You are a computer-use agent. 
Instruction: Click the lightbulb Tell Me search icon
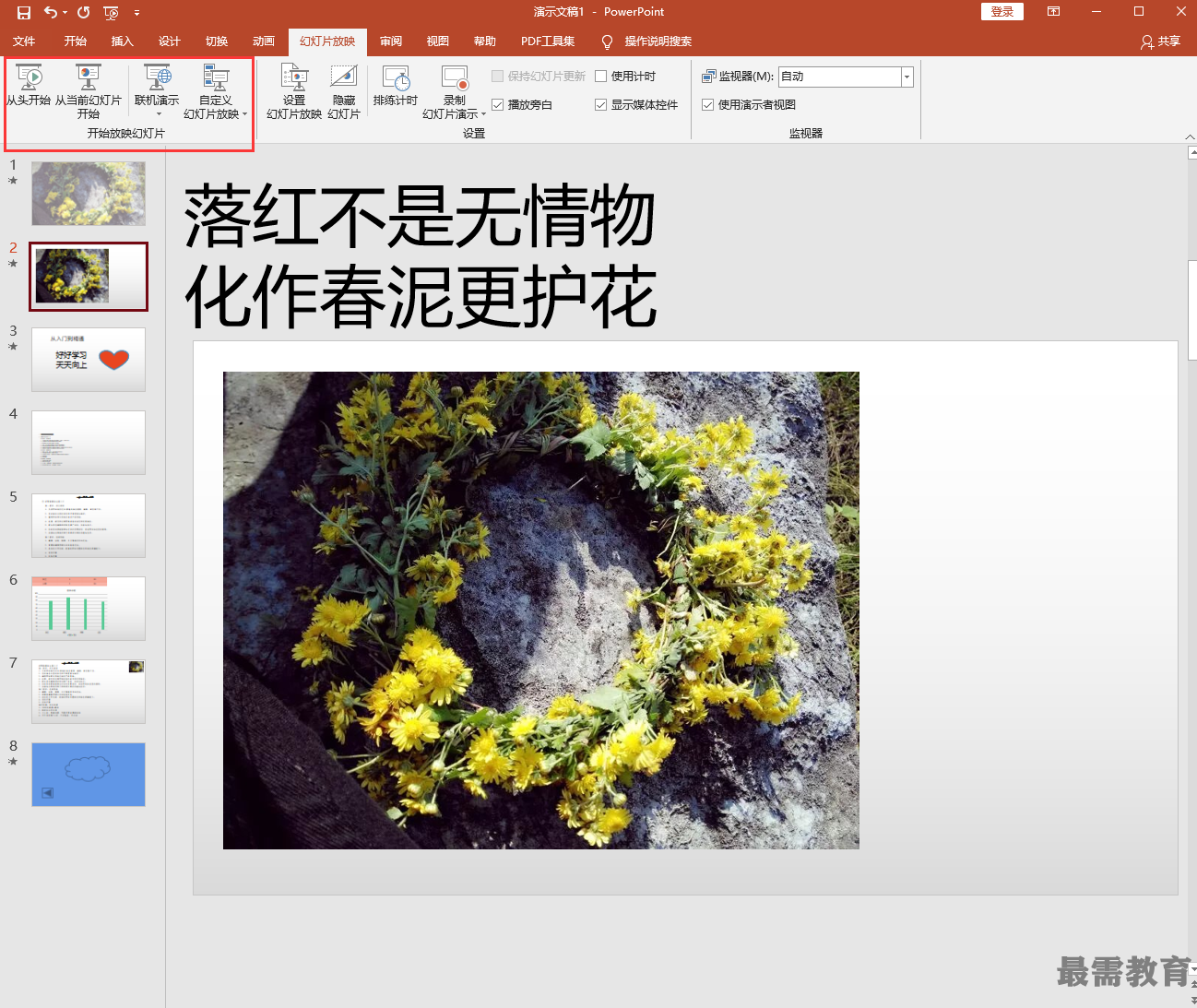click(x=607, y=42)
